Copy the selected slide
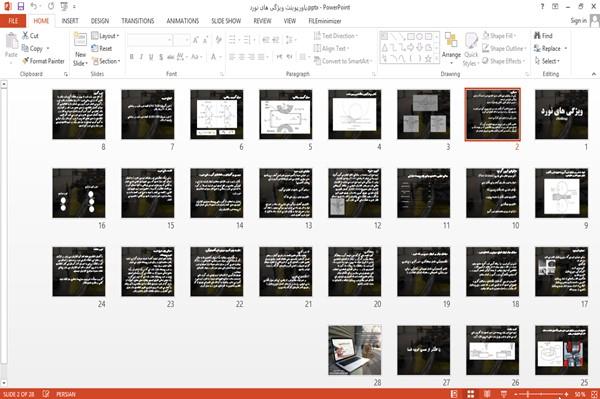 click(32, 49)
